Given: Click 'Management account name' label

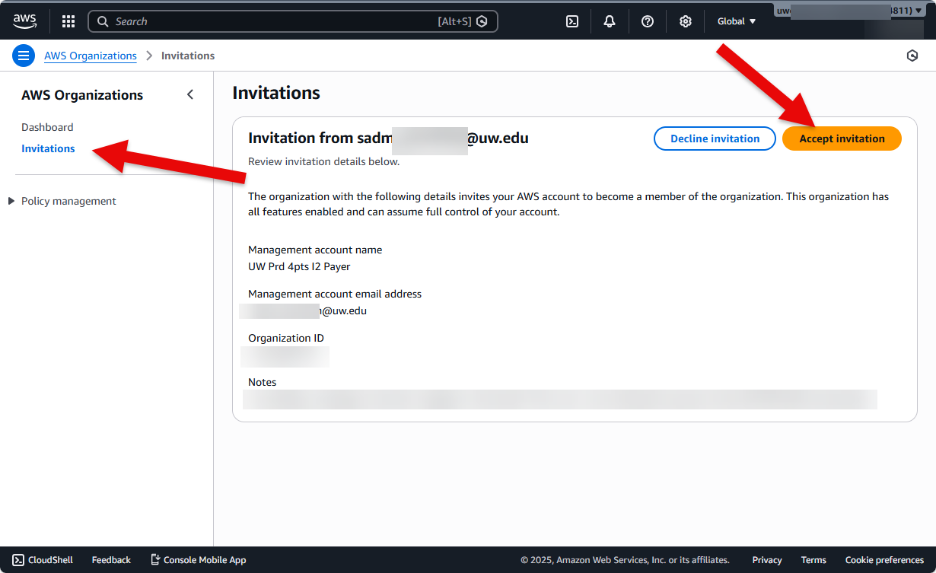Looking at the screenshot, I should (315, 249).
